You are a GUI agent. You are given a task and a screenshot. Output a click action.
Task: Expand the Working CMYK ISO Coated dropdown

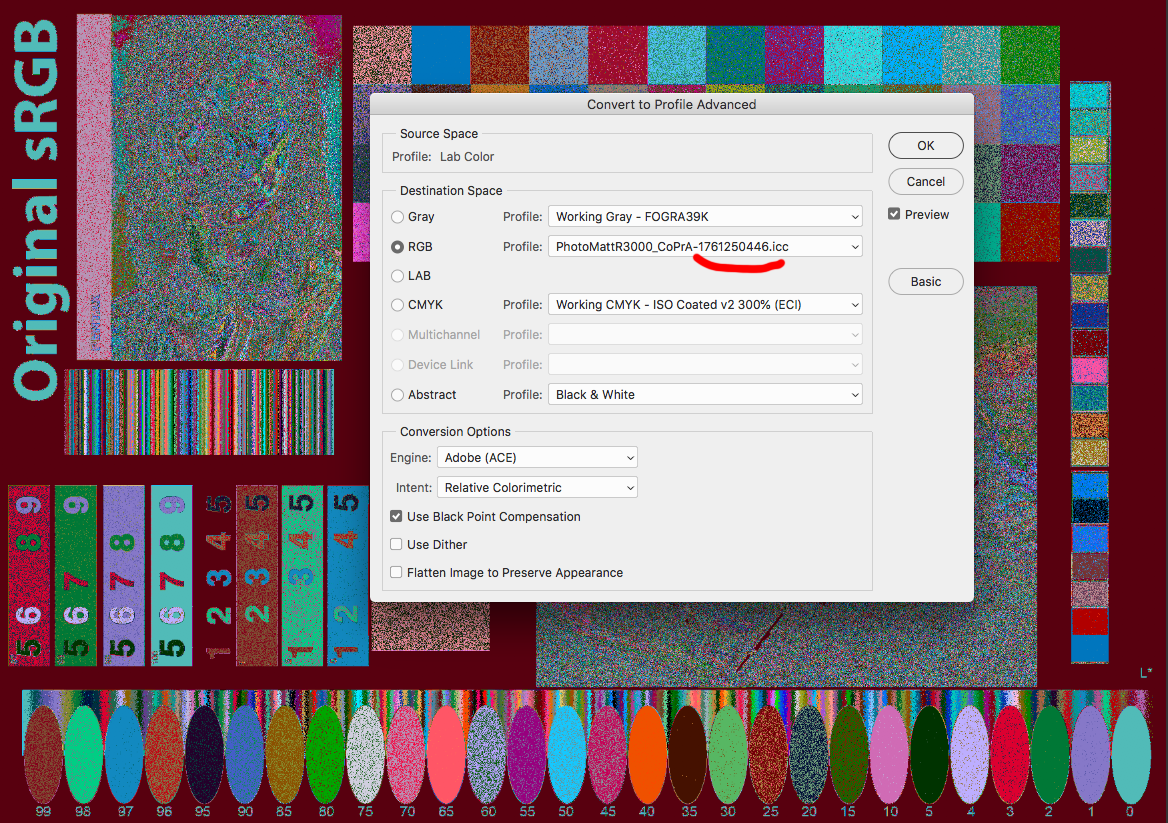click(x=704, y=305)
